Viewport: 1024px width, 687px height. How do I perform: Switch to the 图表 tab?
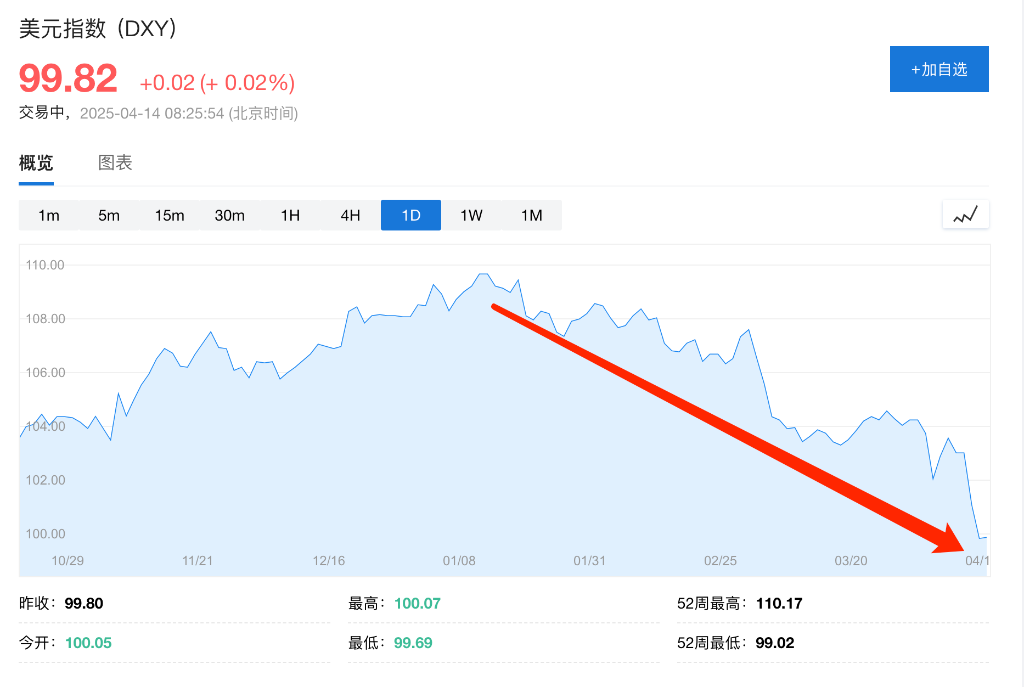115,163
